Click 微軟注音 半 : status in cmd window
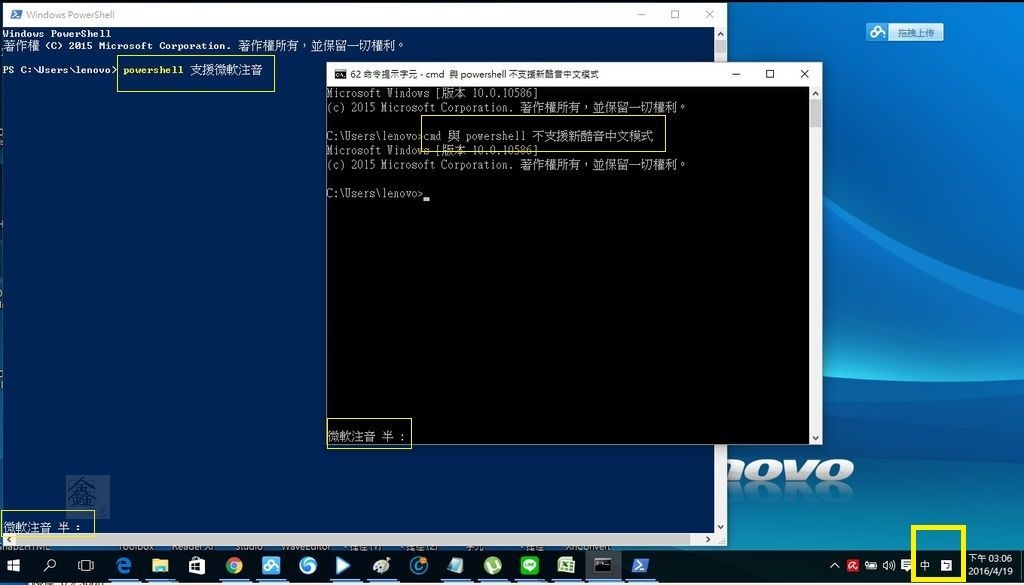This screenshot has height=585, width=1024. point(366,436)
